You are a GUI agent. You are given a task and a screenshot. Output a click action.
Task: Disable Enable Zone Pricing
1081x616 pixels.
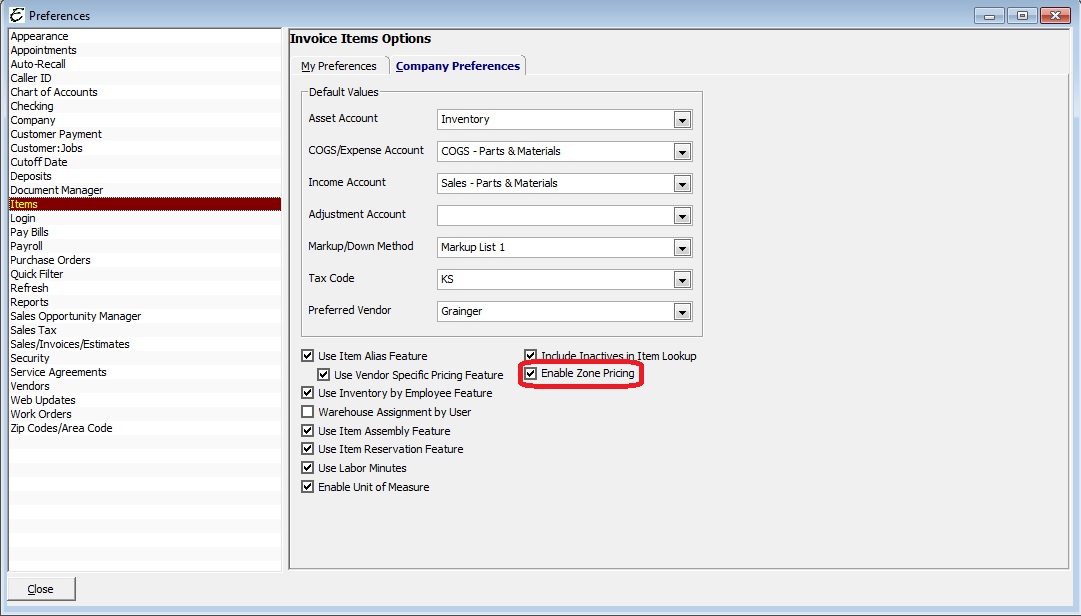(528, 374)
